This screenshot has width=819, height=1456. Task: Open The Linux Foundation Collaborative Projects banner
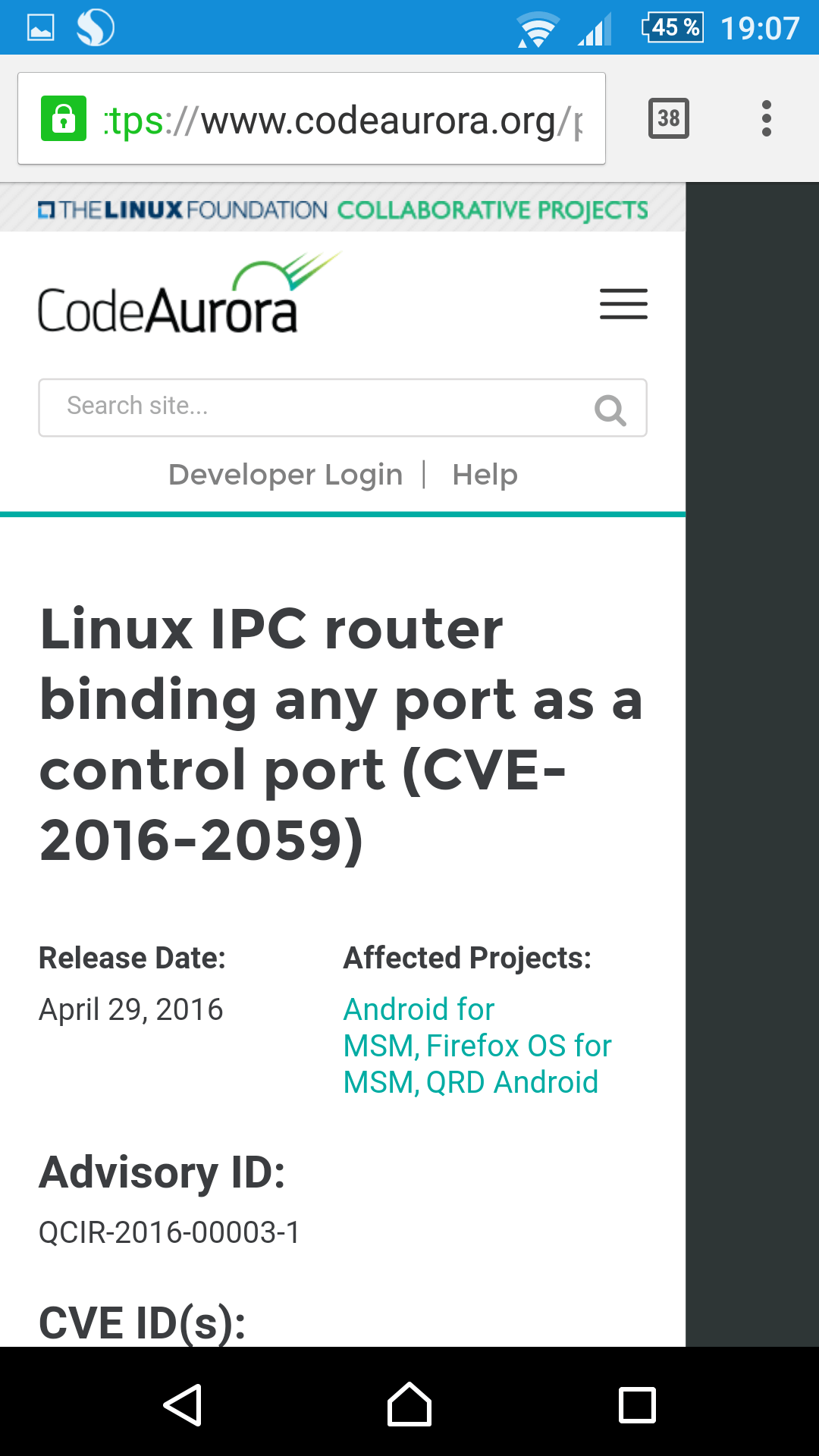click(343, 209)
